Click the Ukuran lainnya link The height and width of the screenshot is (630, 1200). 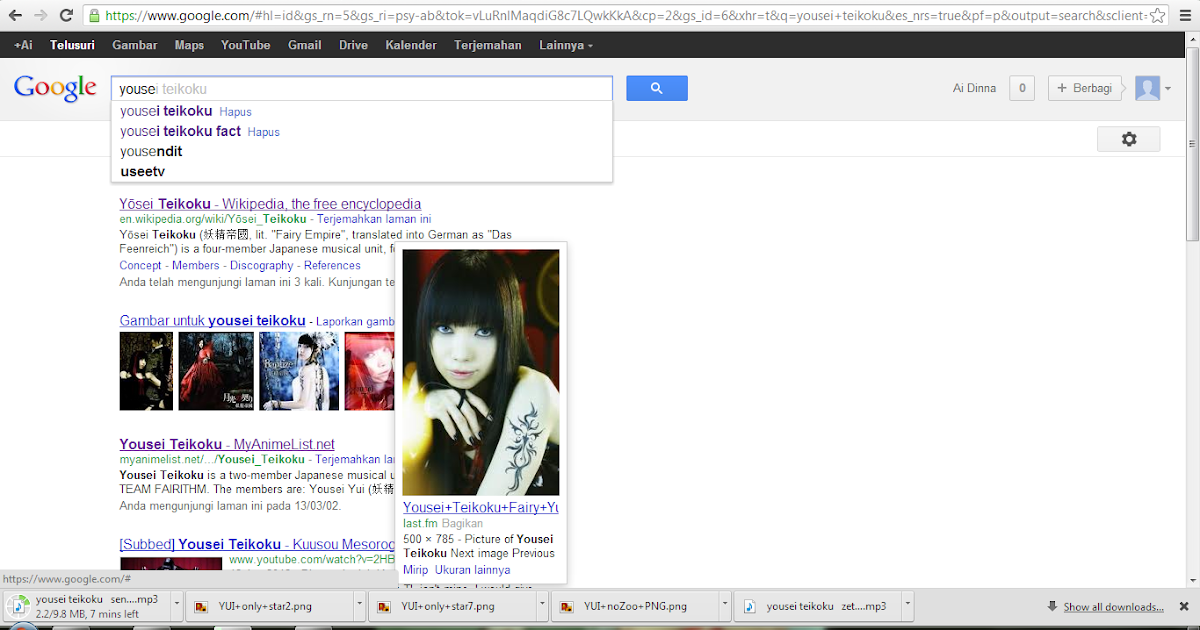click(x=473, y=570)
